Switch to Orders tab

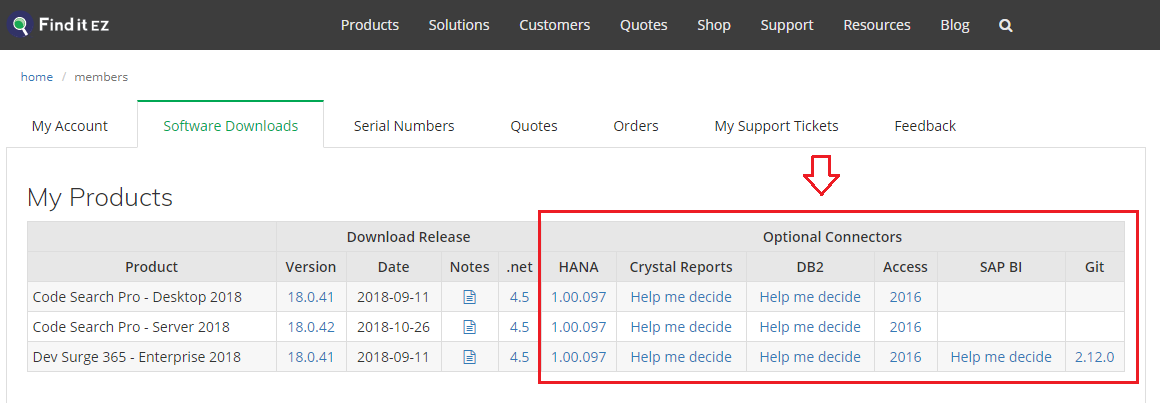point(636,126)
